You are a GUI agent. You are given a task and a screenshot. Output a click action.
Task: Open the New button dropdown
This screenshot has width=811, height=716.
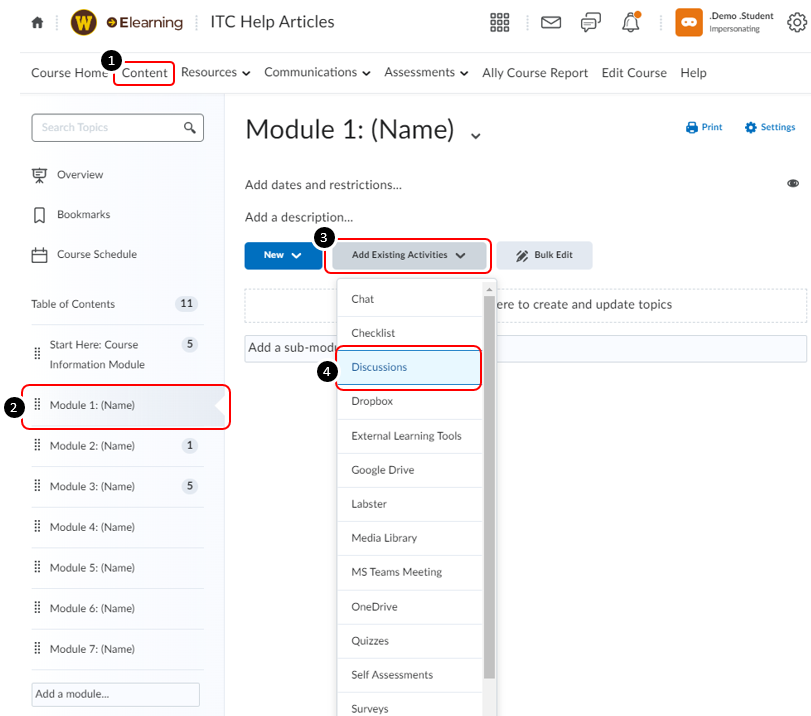click(283, 255)
